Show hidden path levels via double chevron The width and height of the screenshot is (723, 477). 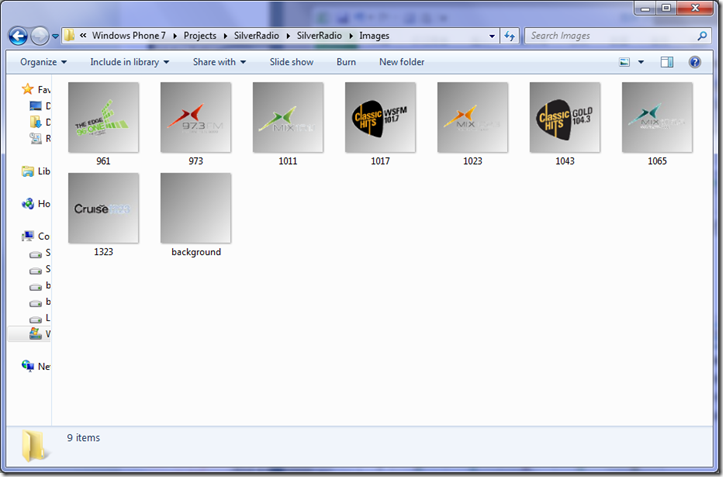tap(83, 36)
